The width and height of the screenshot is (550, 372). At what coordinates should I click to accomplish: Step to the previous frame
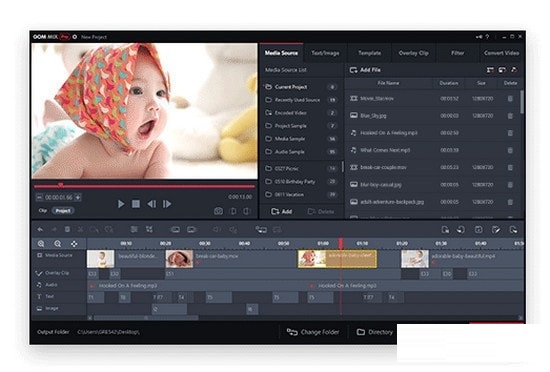(152, 204)
